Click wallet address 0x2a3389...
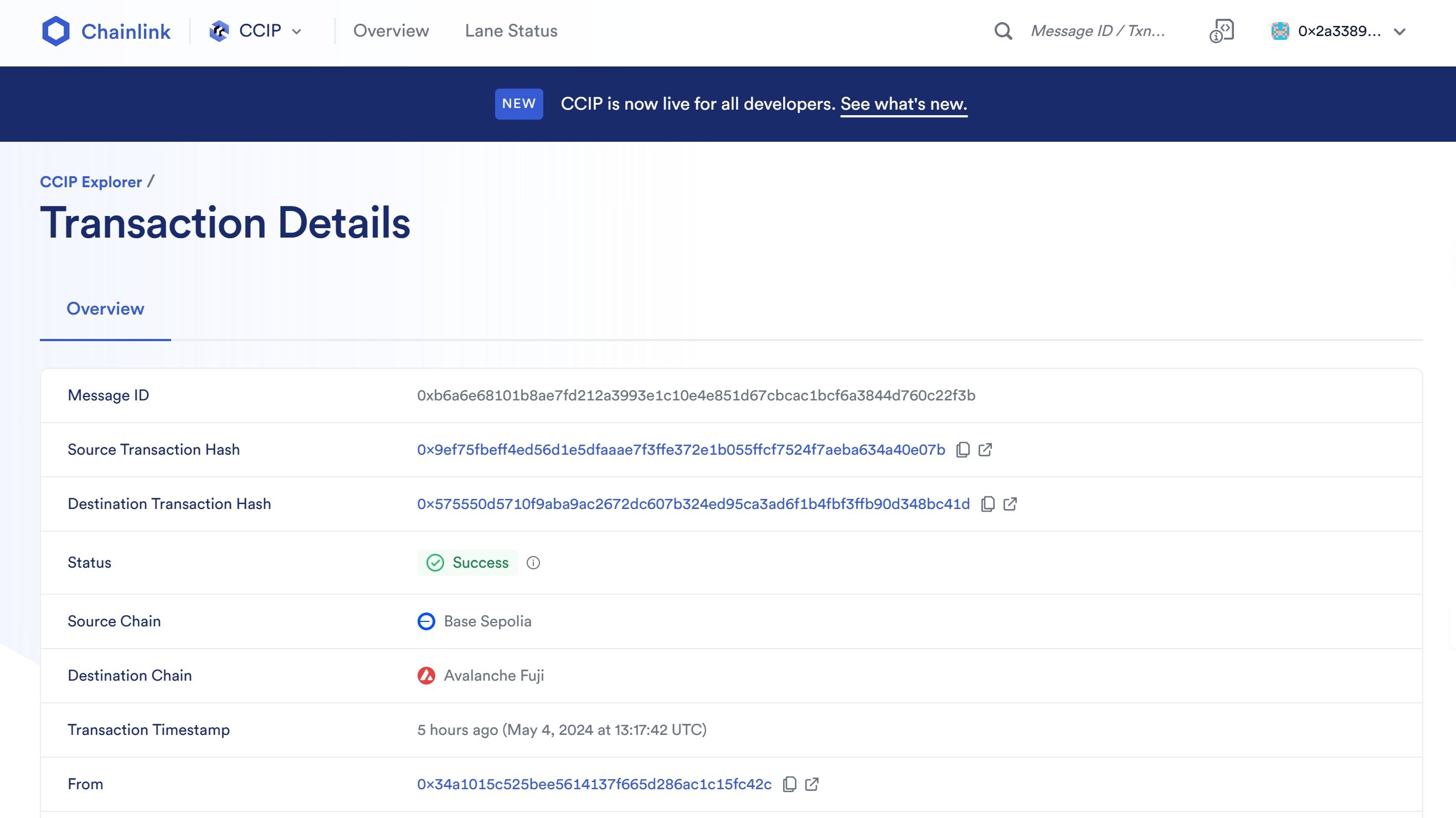Screen dimensions: 1456x818 pyautogui.click(x=1339, y=31)
